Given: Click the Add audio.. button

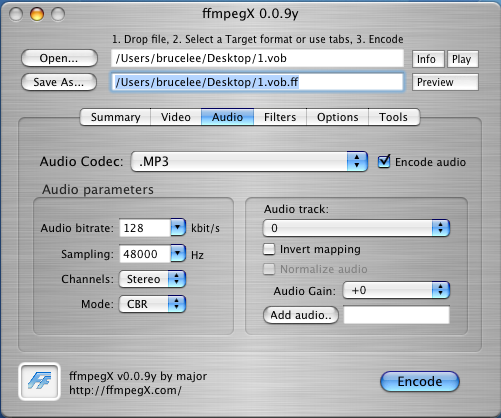Looking at the screenshot, I should click(x=301, y=315).
